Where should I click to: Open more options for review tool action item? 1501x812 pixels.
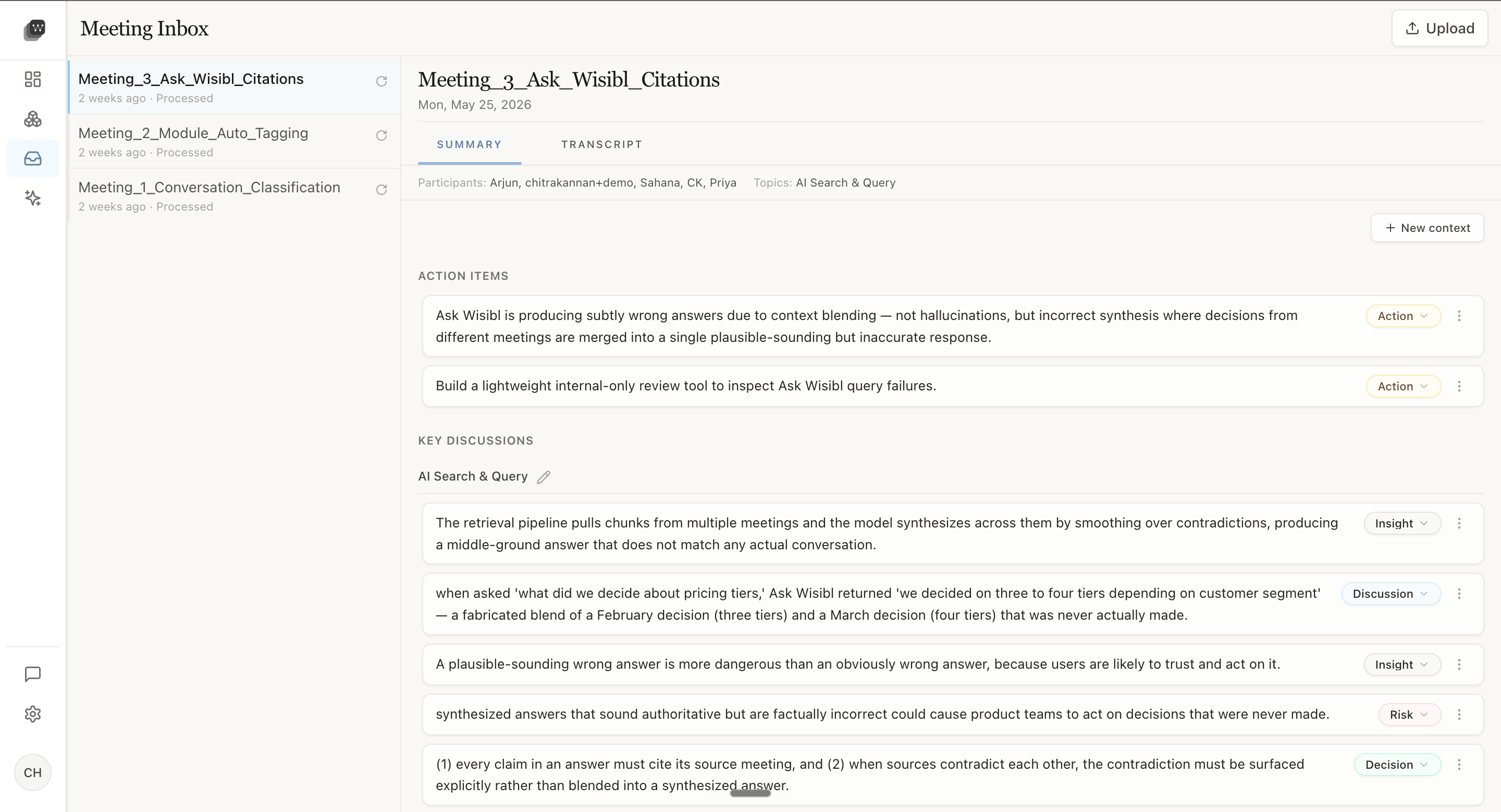point(1459,386)
